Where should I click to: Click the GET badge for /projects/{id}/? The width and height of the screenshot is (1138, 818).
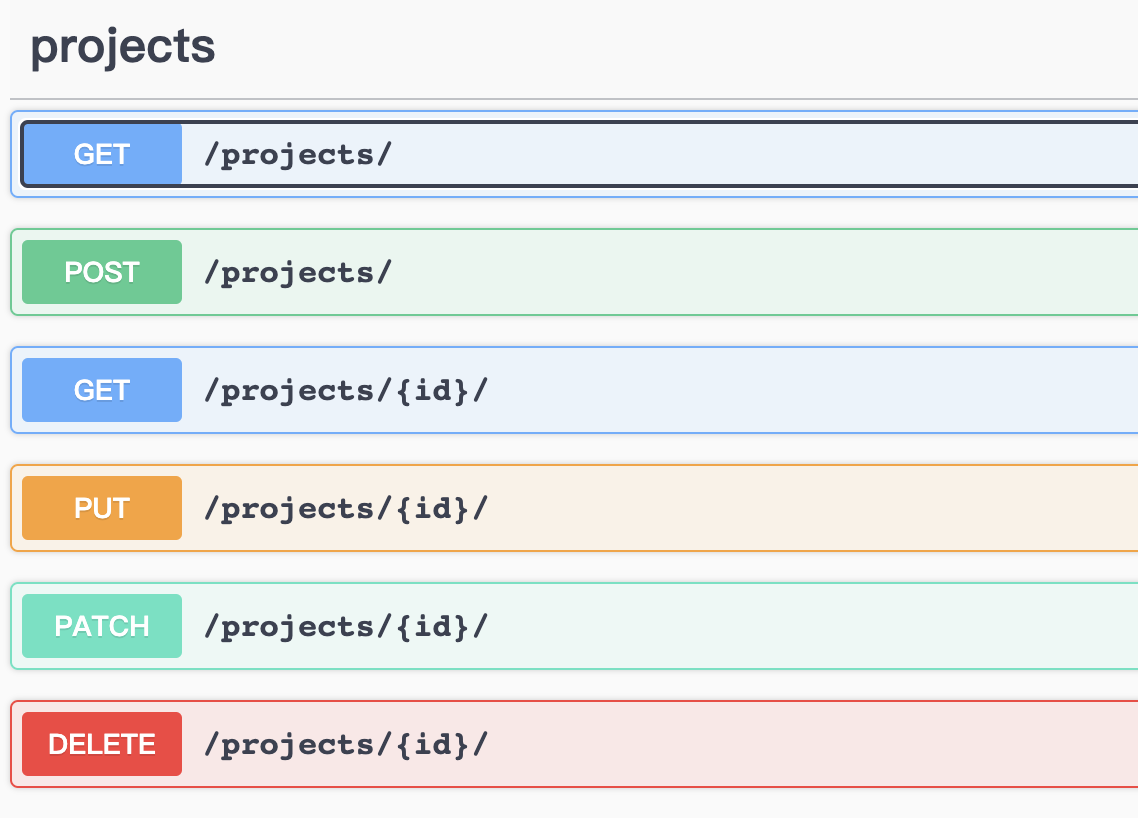point(102,390)
